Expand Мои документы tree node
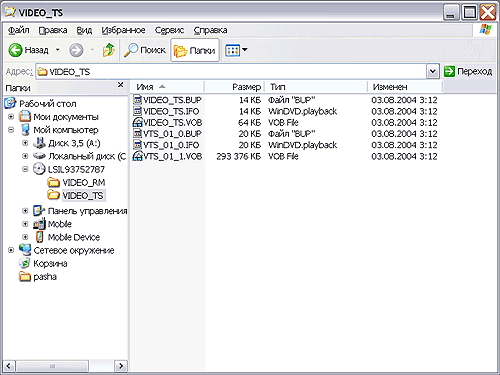This screenshot has height=375, width=500. [11, 117]
